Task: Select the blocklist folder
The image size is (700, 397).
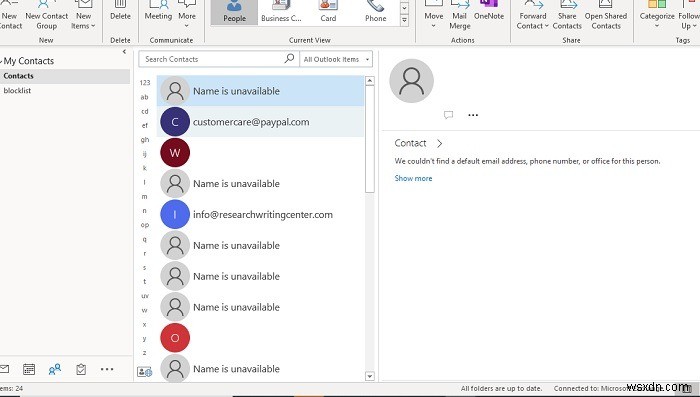Action: (x=17, y=90)
